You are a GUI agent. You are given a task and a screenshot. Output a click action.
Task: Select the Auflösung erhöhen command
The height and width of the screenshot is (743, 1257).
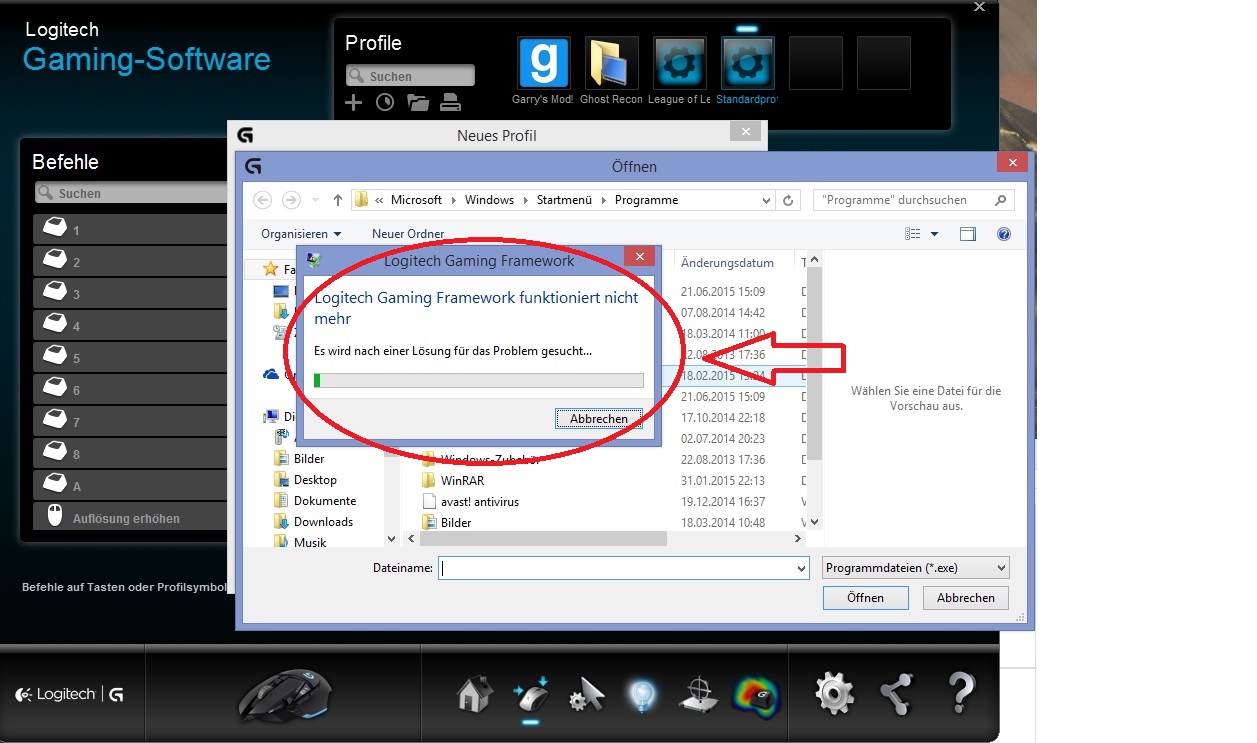coord(131,517)
